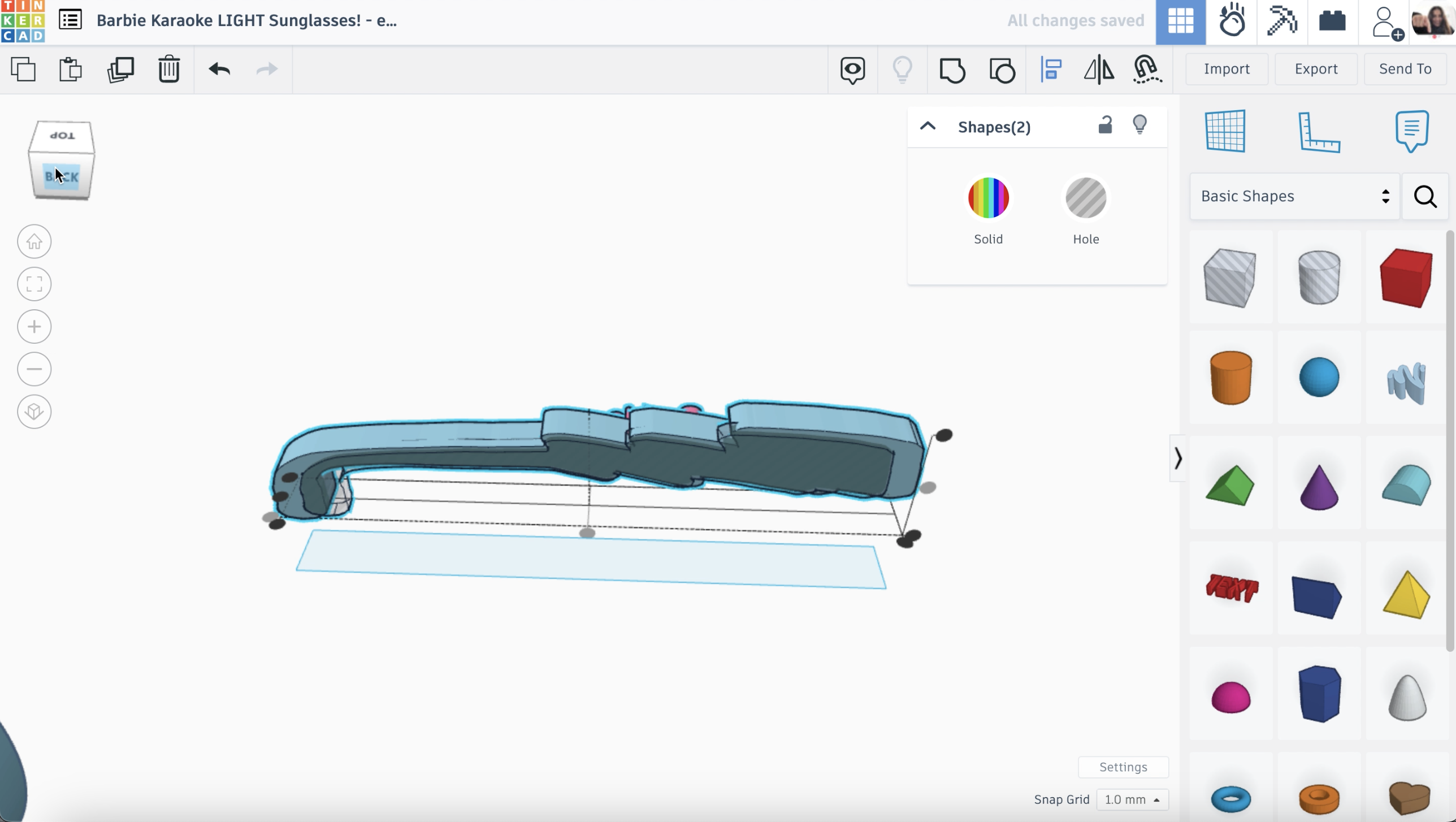1456x822 pixels.
Task: Click the Mirror tool icon
Action: pos(1099,70)
